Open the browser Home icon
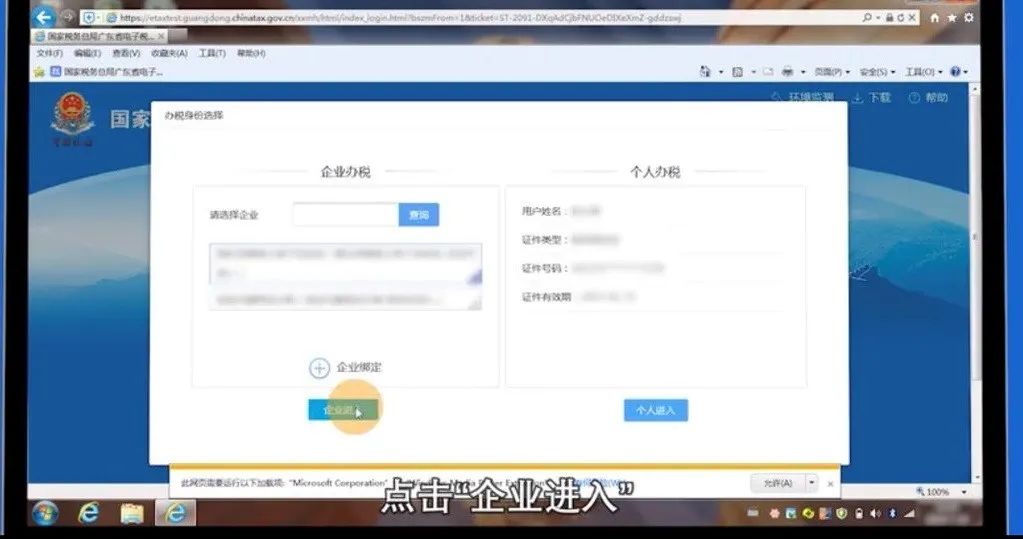Image resolution: width=1023 pixels, height=539 pixels. pyautogui.click(x=934, y=18)
